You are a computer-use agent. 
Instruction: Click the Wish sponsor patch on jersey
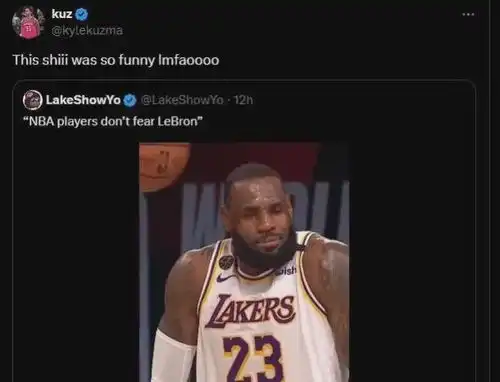click(x=287, y=271)
